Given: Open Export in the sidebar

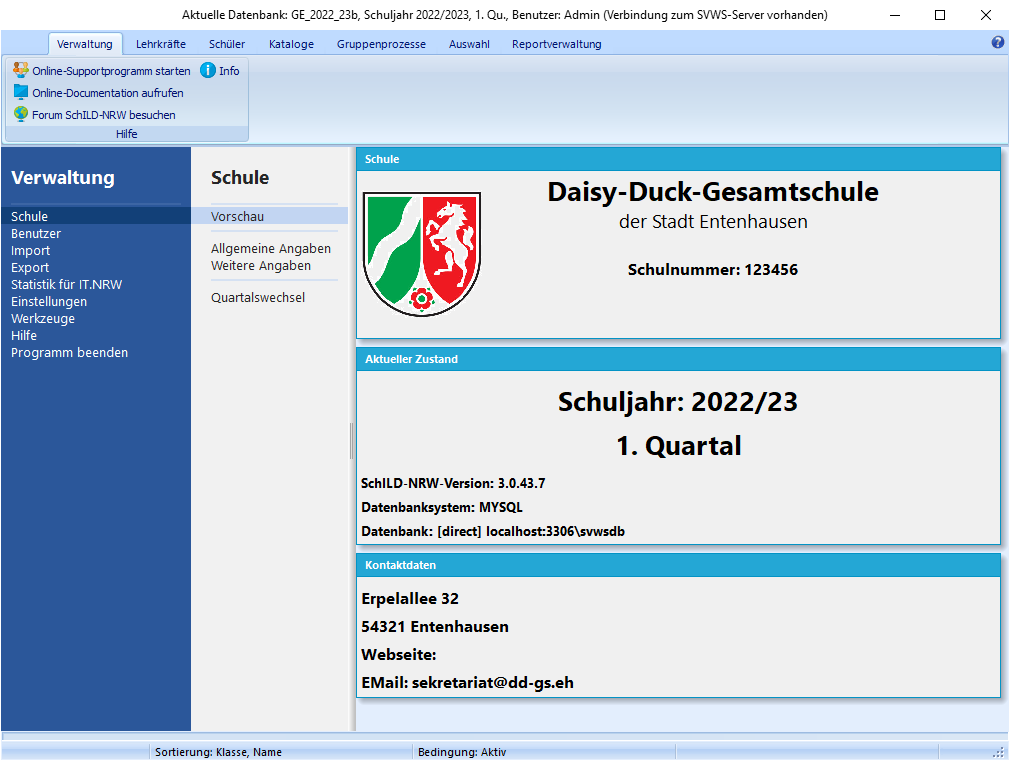Looking at the screenshot, I should [x=30, y=268].
